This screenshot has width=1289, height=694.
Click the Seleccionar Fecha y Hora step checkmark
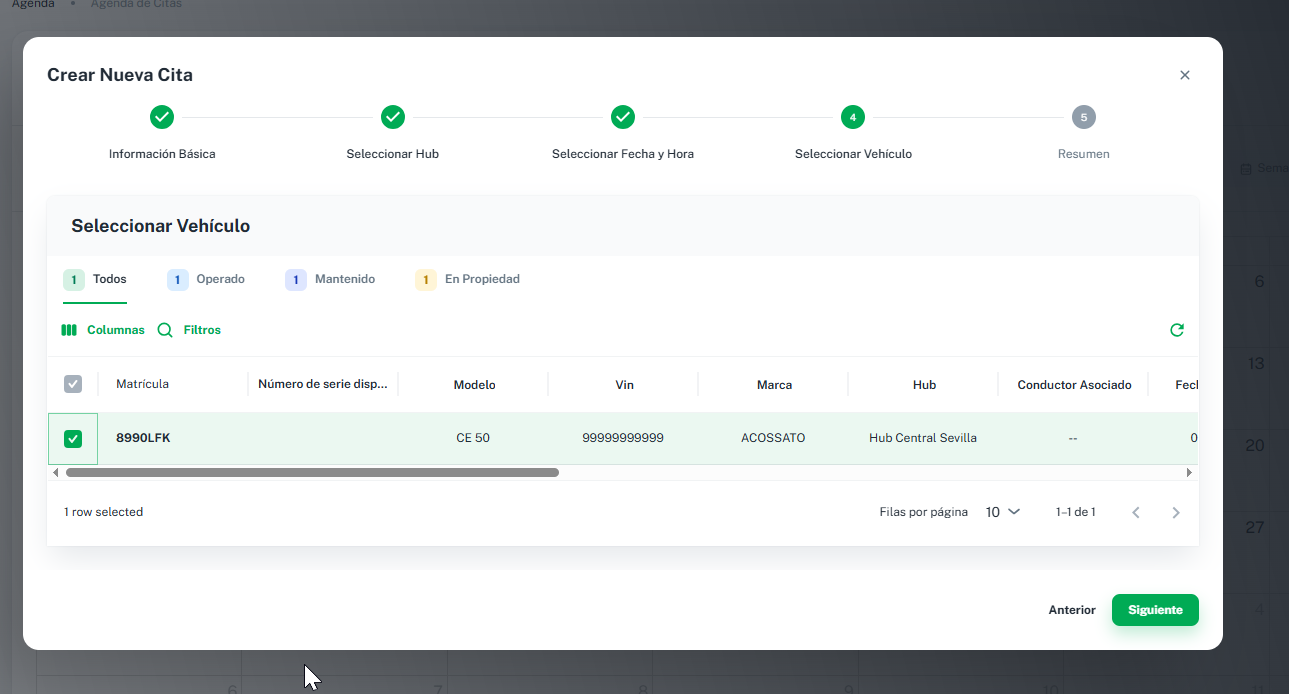click(623, 117)
